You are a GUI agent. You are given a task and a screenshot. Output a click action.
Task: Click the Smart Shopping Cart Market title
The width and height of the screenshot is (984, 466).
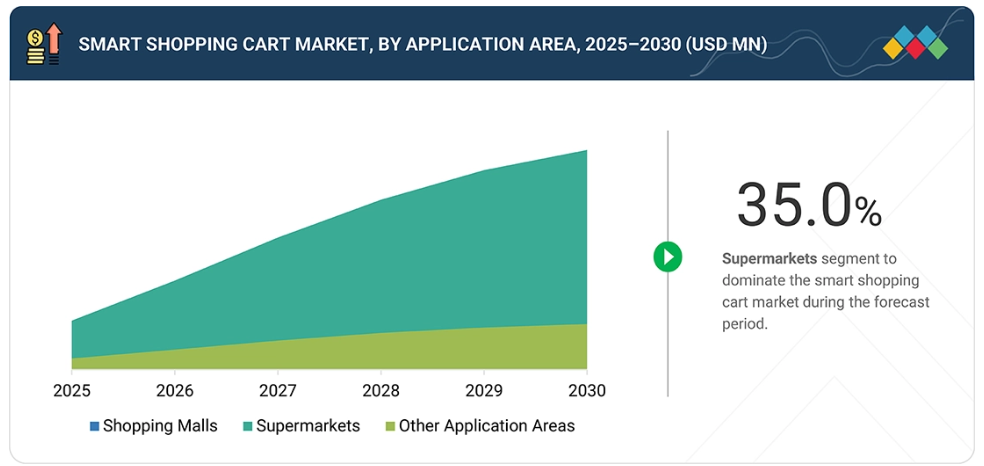[x=422, y=44]
